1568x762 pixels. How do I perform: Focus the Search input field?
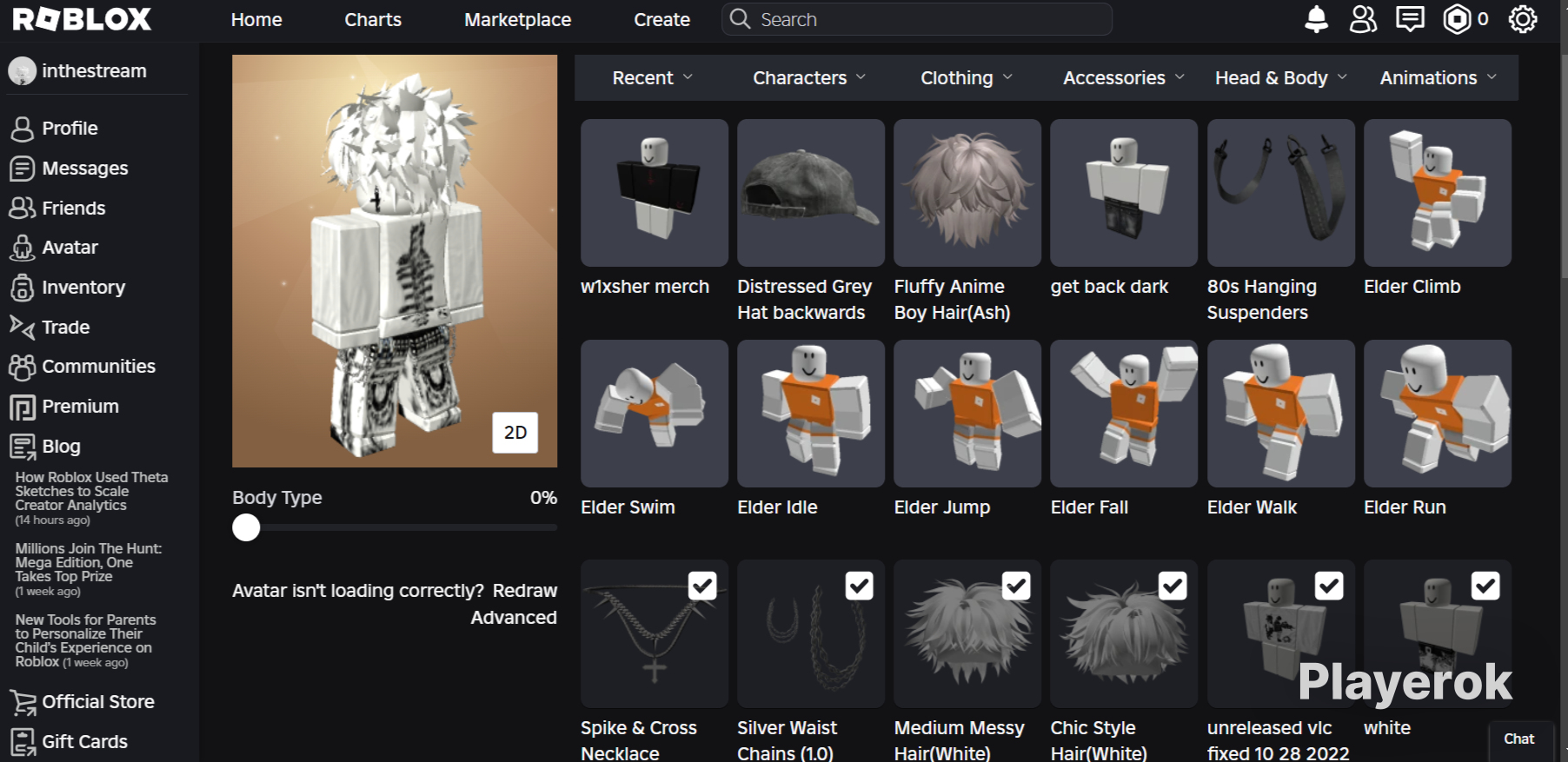point(917,19)
